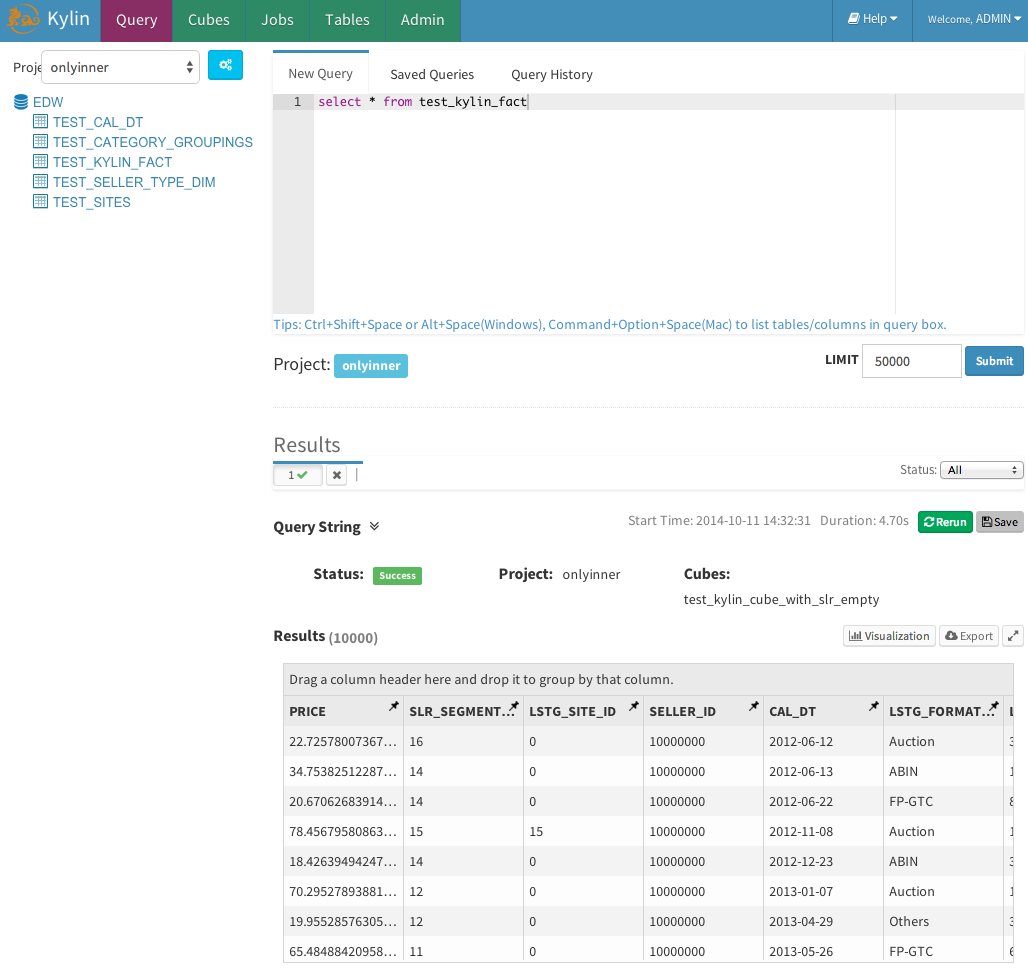Go to the Jobs section
Image resolution: width=1028 pixels, height=971 pixels.
click(x=277, y=20)
